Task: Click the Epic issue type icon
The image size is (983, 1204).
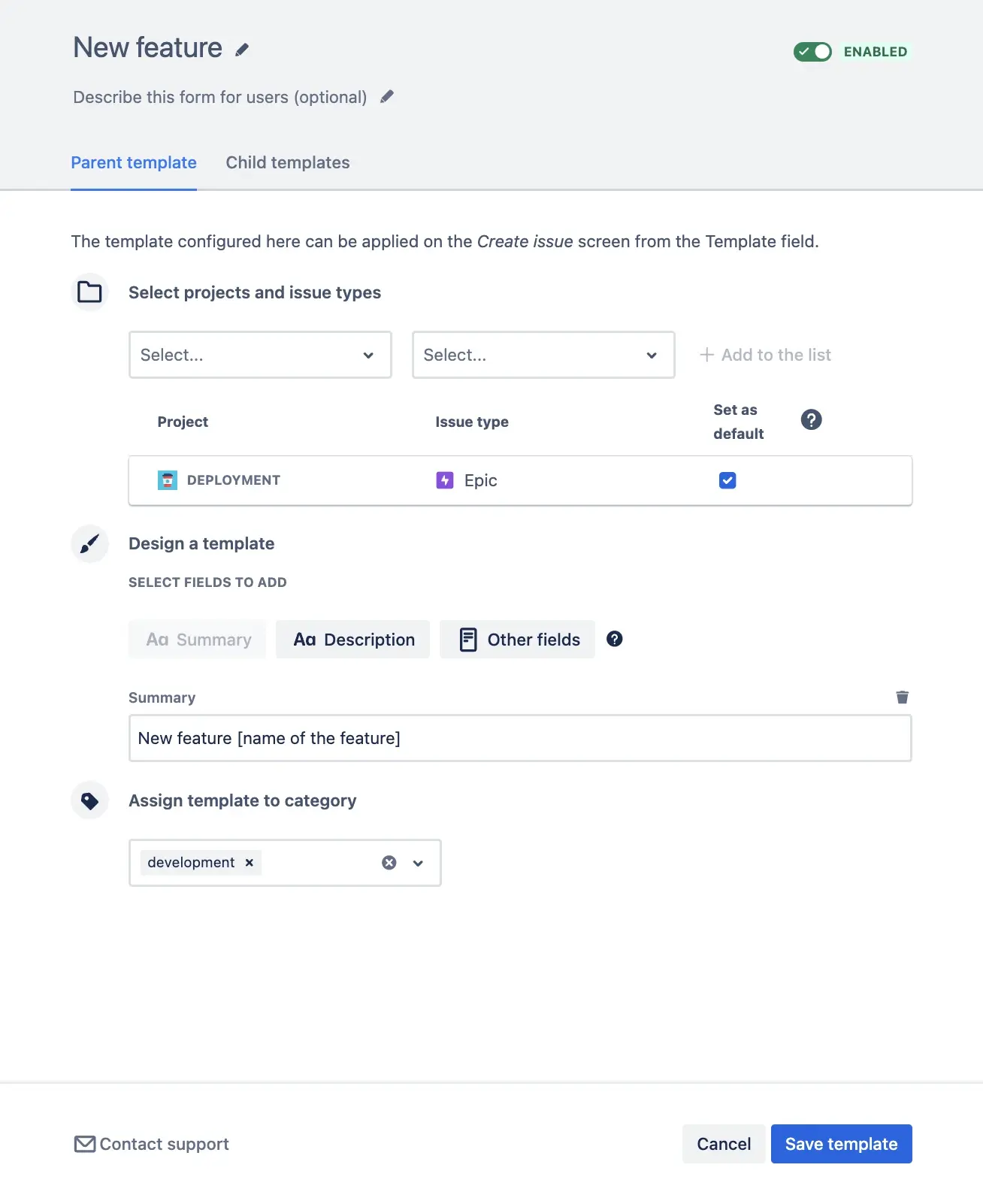Action: (x=445, y=480)
